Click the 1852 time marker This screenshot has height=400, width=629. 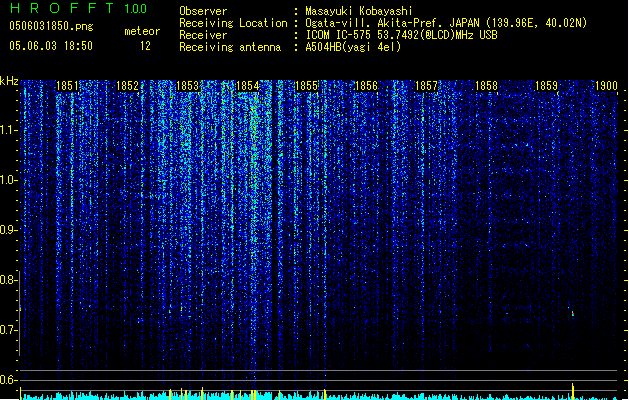127,86
